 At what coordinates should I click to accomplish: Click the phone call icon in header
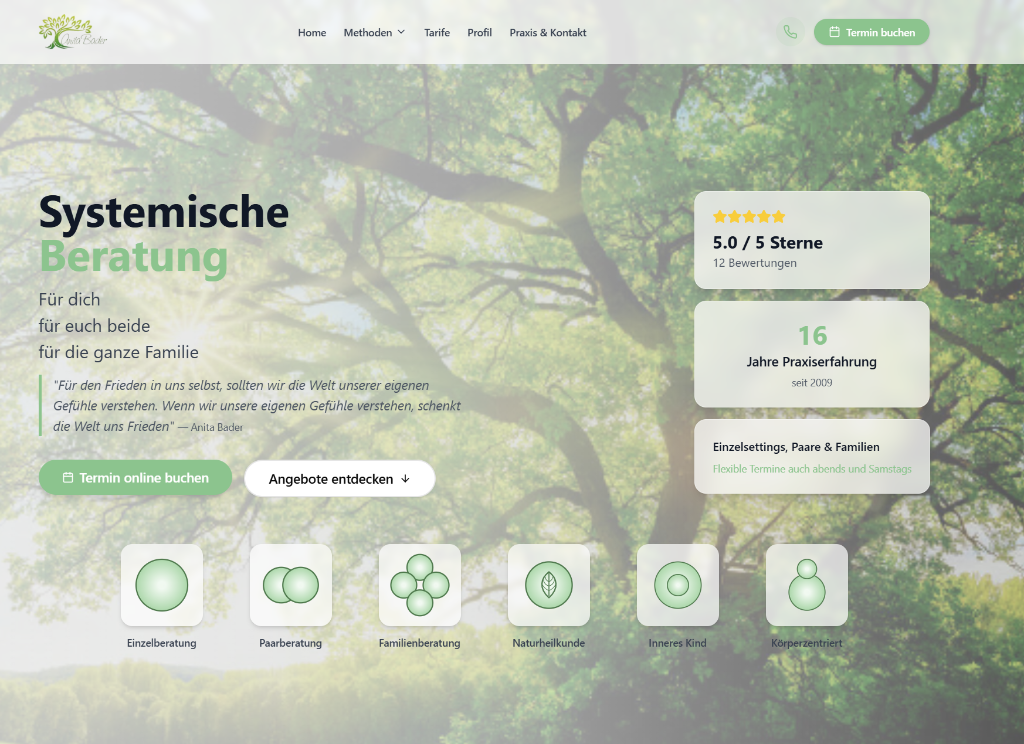pyautogui.click(x=790, y=32)
